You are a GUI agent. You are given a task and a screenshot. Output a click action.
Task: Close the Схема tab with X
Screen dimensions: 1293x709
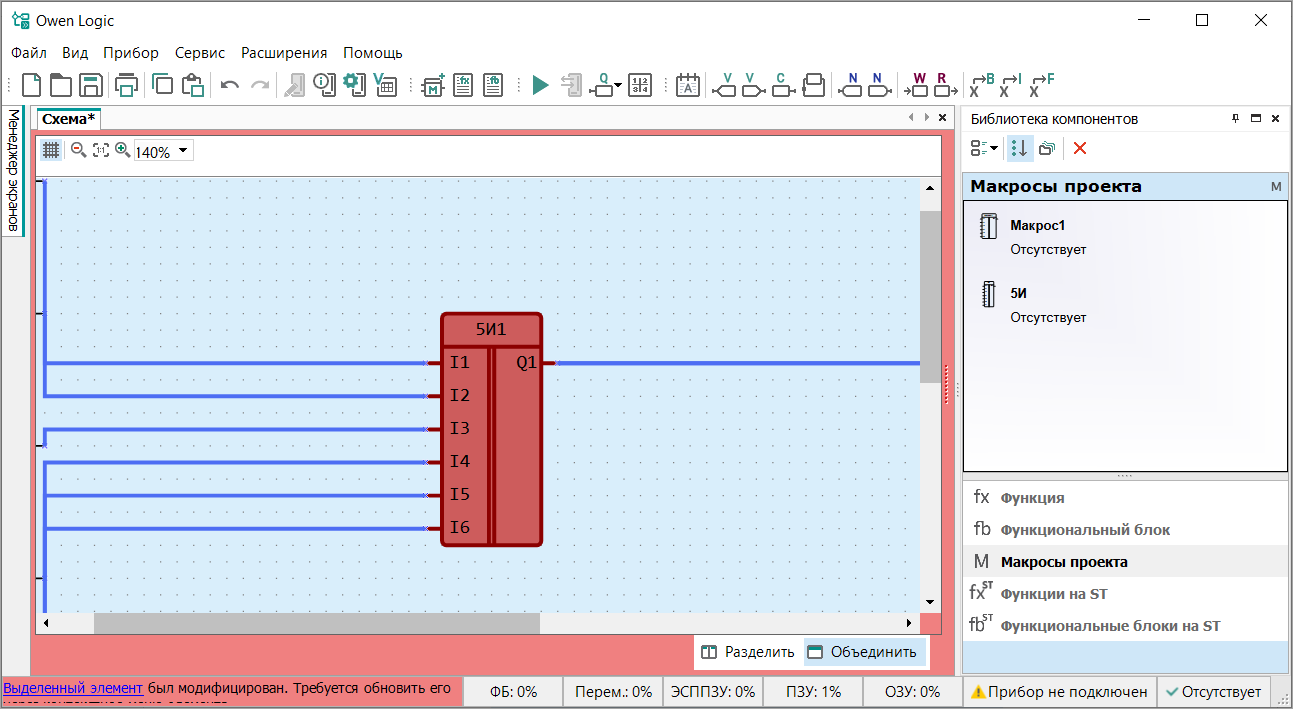pyautogui.click(x=943, y=118)
